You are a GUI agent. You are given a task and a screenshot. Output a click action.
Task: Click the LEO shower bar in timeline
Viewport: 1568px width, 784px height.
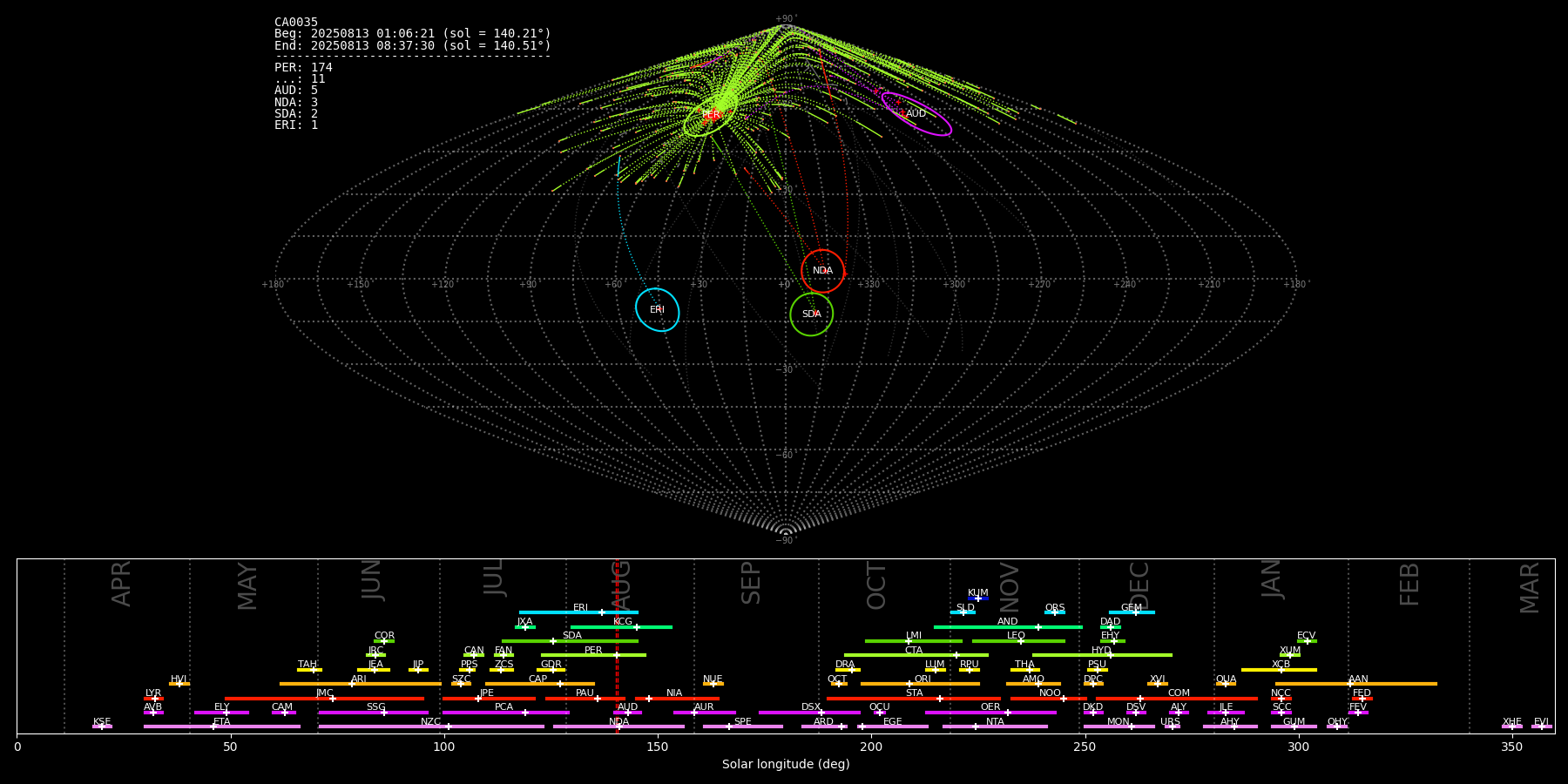pos(1018,641)
